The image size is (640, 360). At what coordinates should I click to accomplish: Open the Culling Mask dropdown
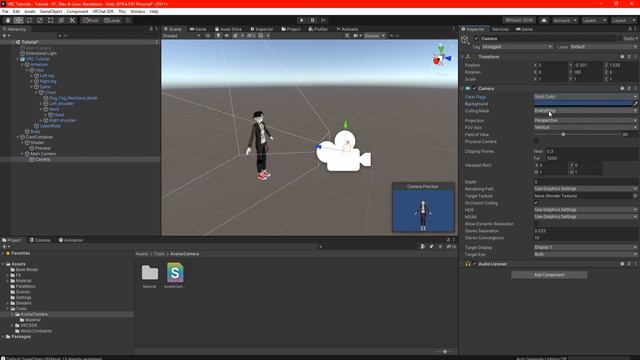tap(585, 111)
